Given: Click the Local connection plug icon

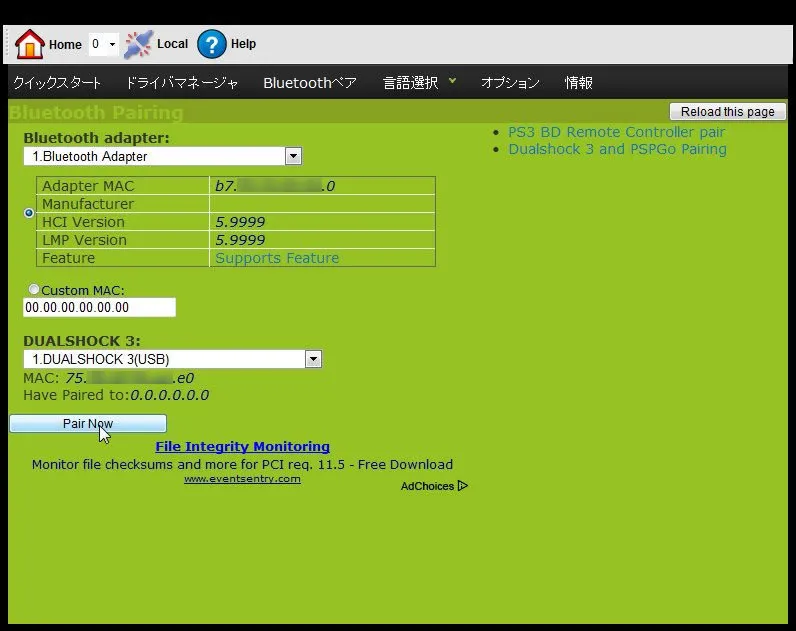Looking at the screenshot, I should point(138,44).
